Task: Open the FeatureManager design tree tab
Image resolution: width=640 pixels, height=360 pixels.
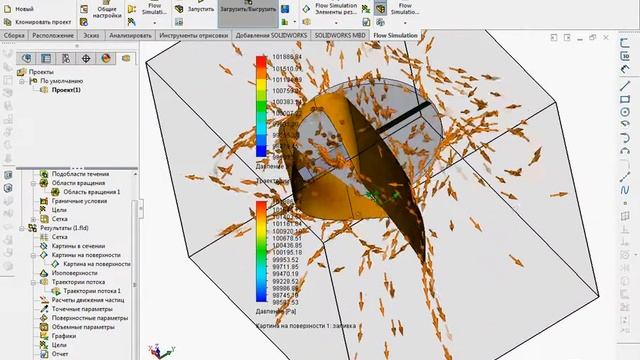Action: (x=27, y=58)
